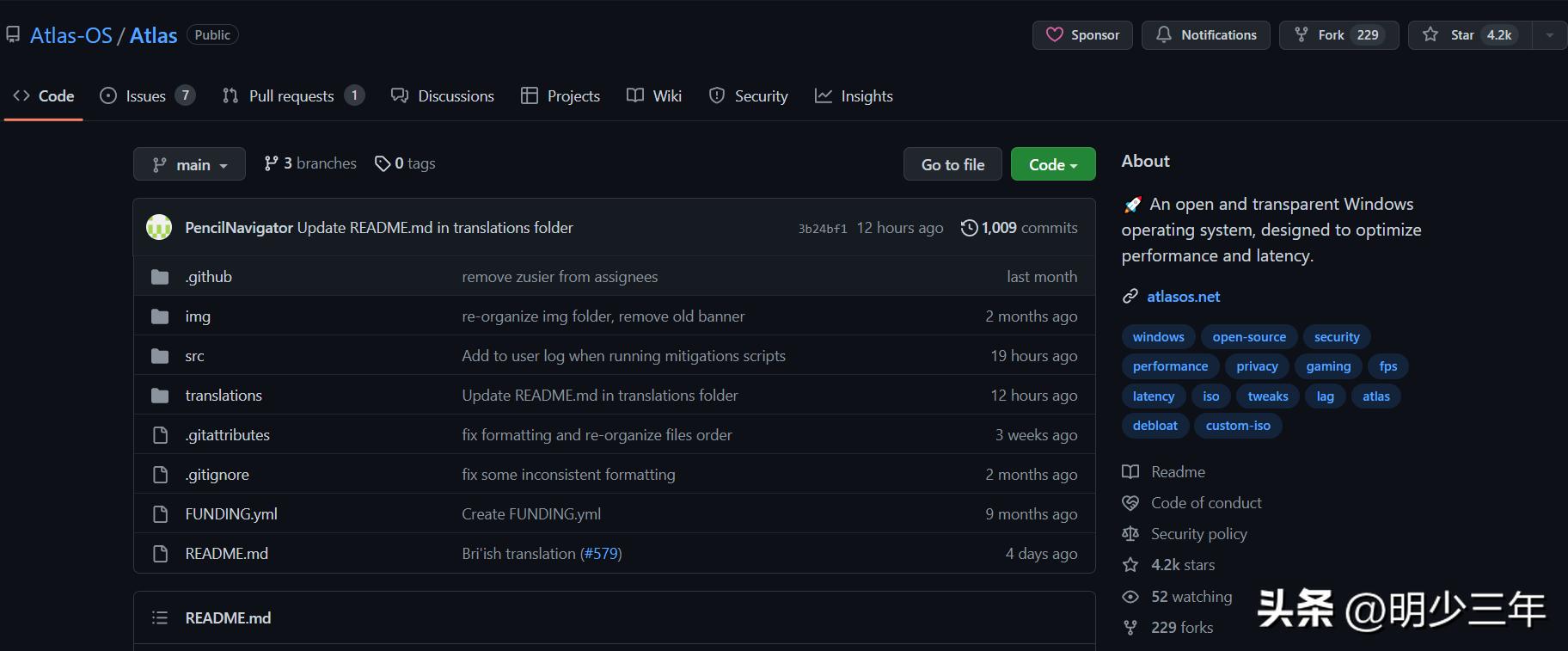Click the branches fork icon

pyautogui.click(x=272, y=163)
